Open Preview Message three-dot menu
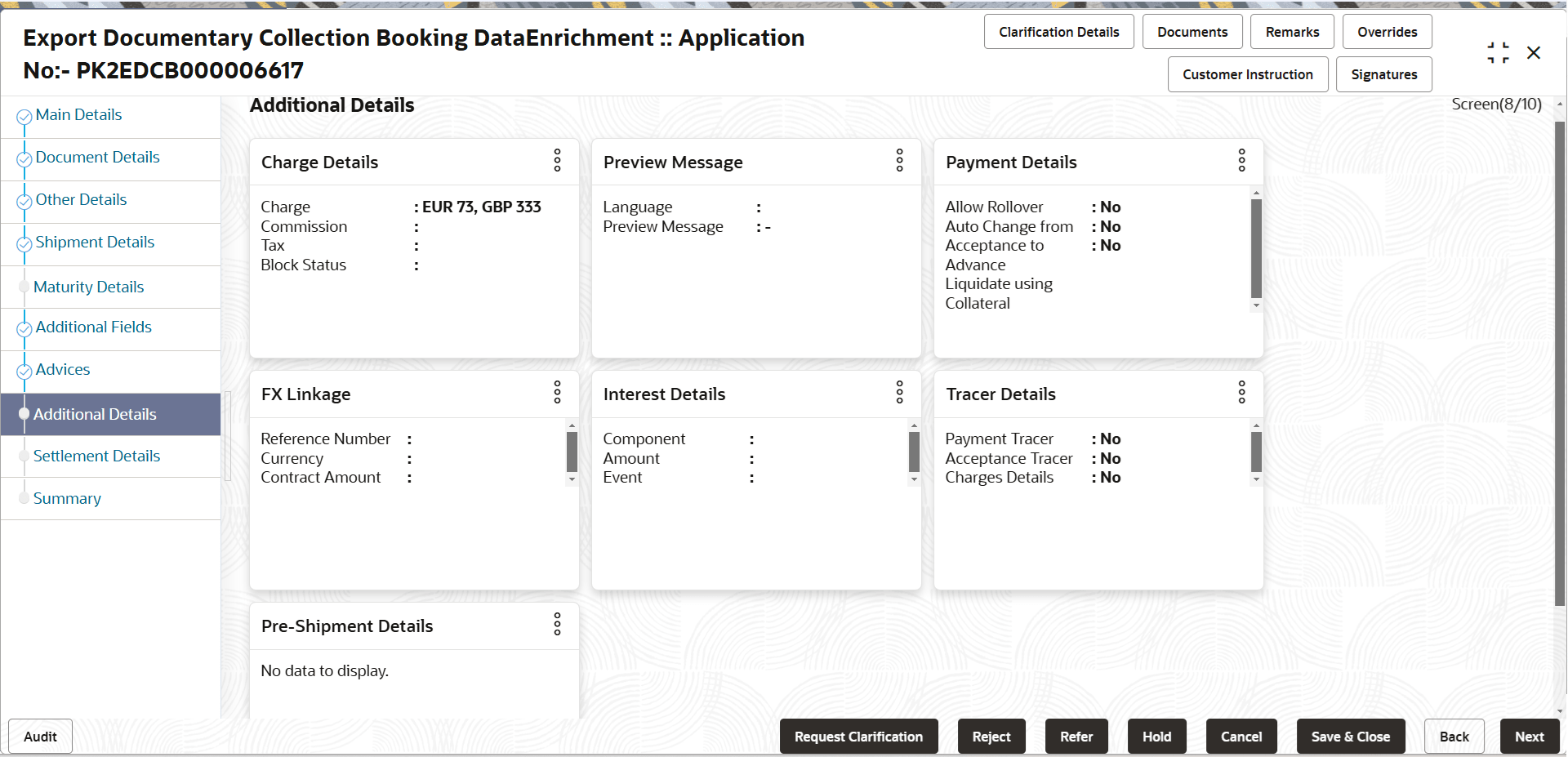Screen dimensions: 1568x757 (x=900, y=160)
